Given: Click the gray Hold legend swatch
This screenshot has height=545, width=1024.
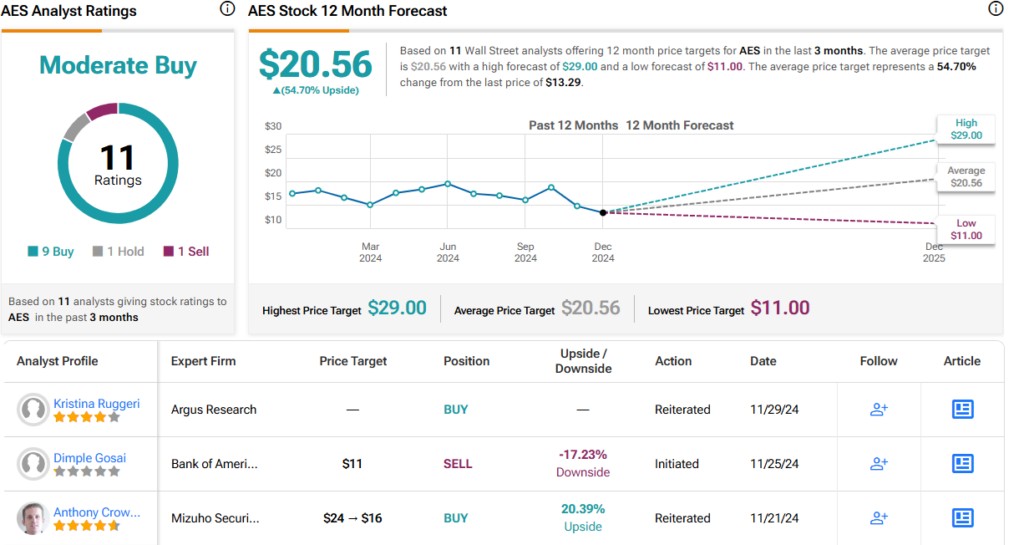Looking at the screenshot, I should [98, 252].
